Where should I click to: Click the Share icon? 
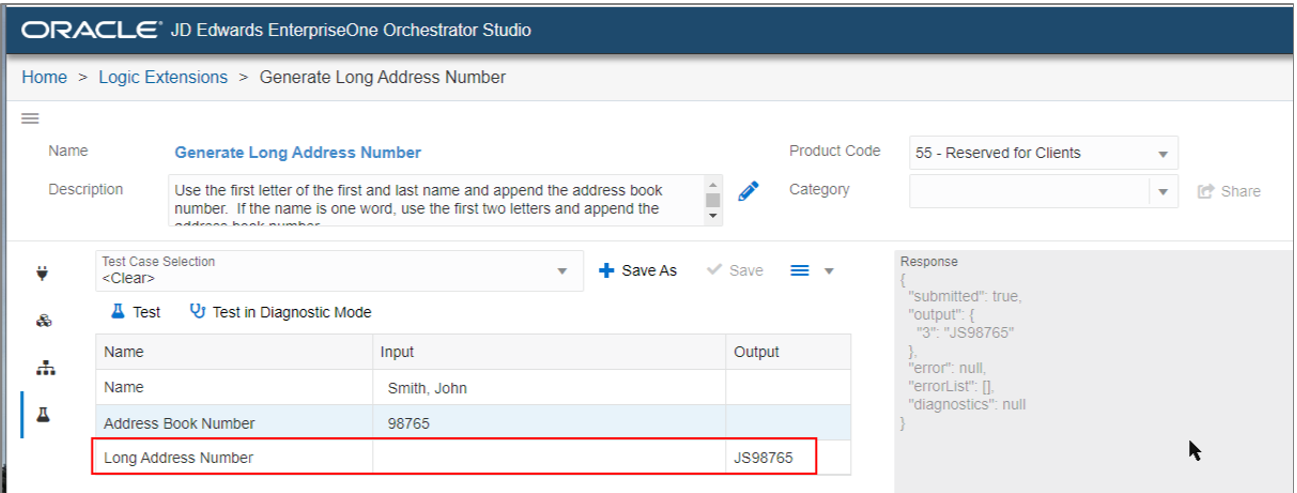[x=1205, y=191]
